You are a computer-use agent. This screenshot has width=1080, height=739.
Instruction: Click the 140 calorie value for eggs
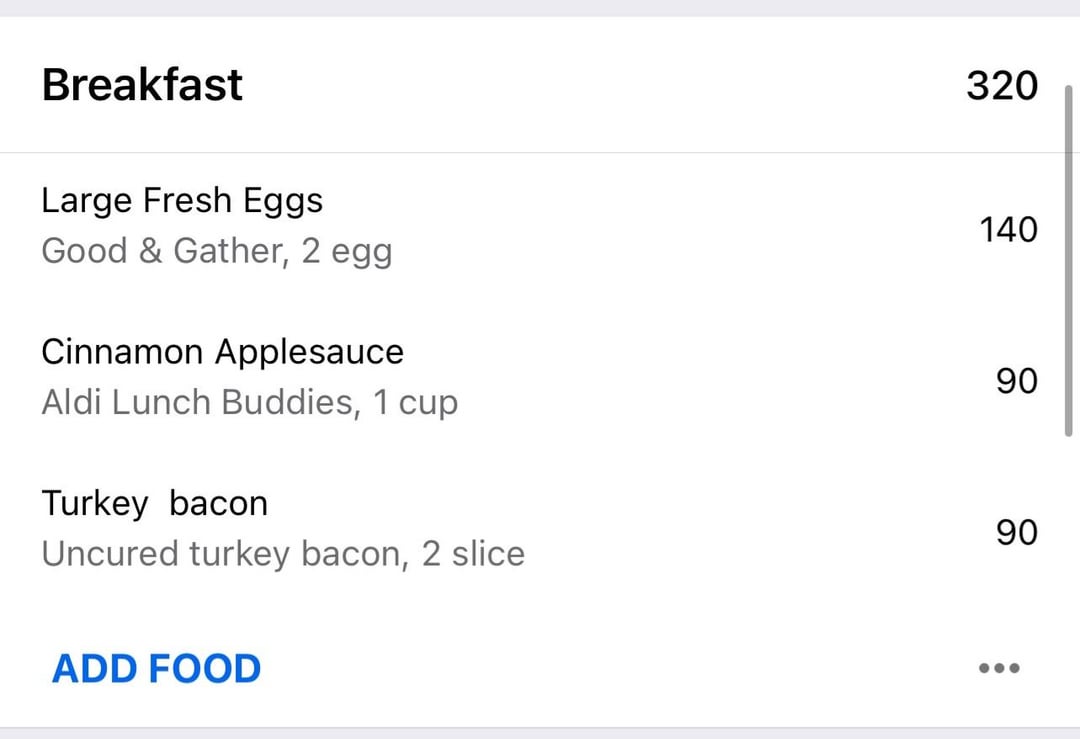click(x=1008, y=229)
